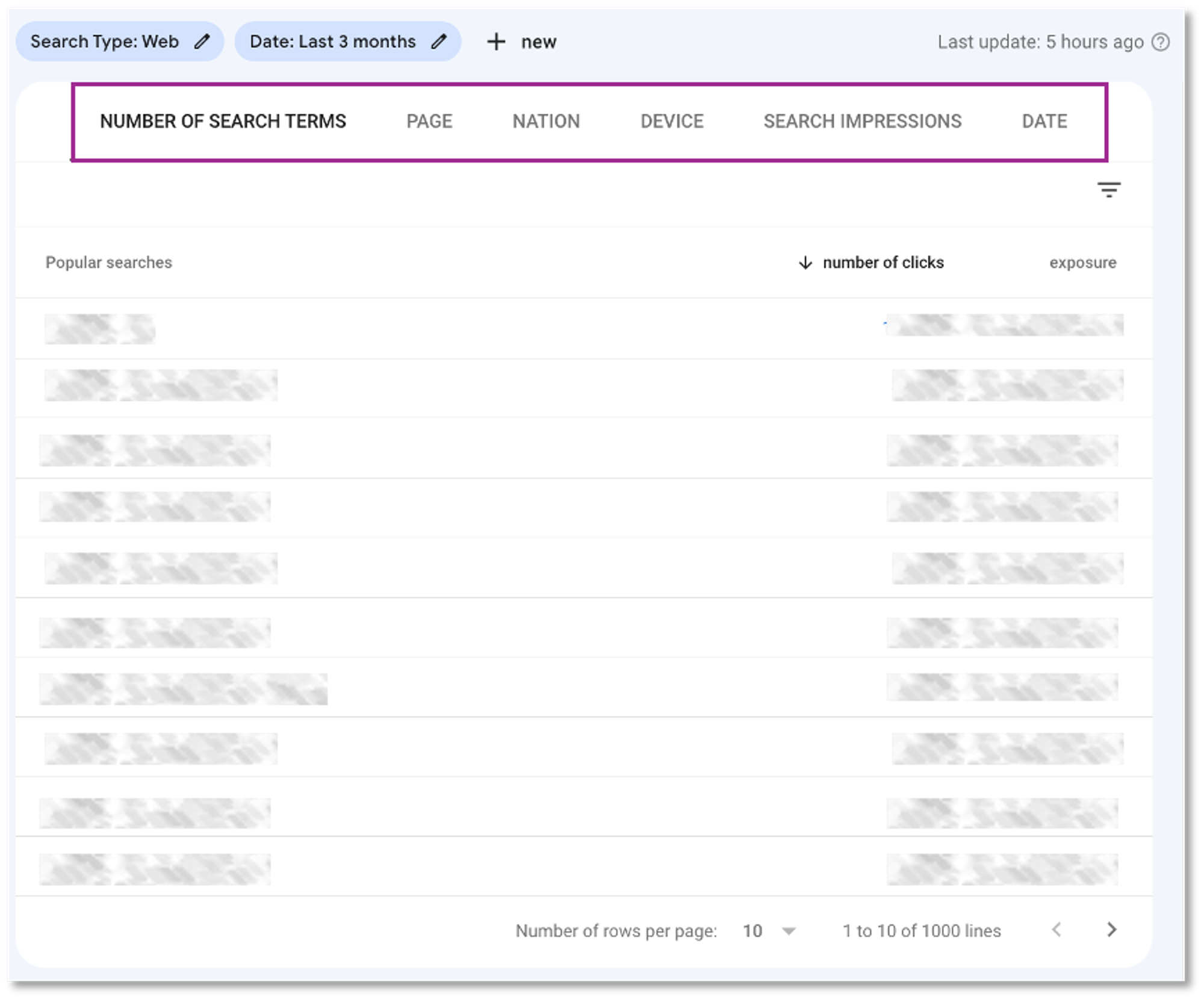Switch to the PAGE tab
This screenshot has width=1204, height=999.
tap(429, 122)
